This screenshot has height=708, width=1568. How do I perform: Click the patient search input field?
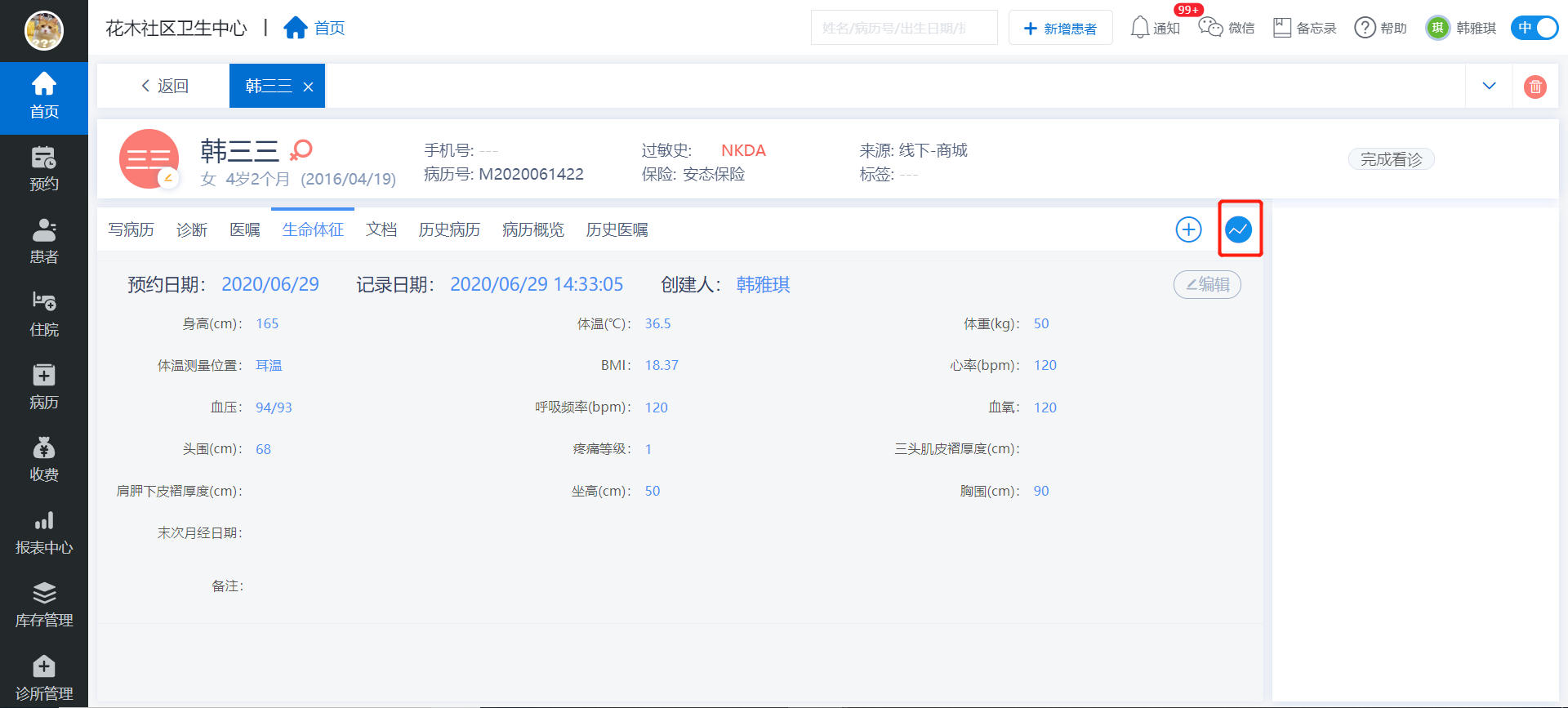pos(903,28)
